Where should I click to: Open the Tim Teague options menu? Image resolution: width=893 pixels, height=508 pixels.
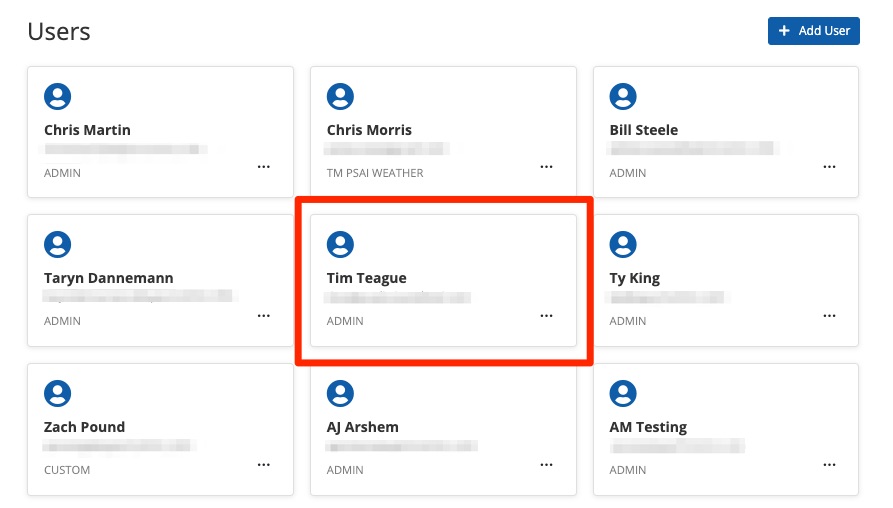546,315
